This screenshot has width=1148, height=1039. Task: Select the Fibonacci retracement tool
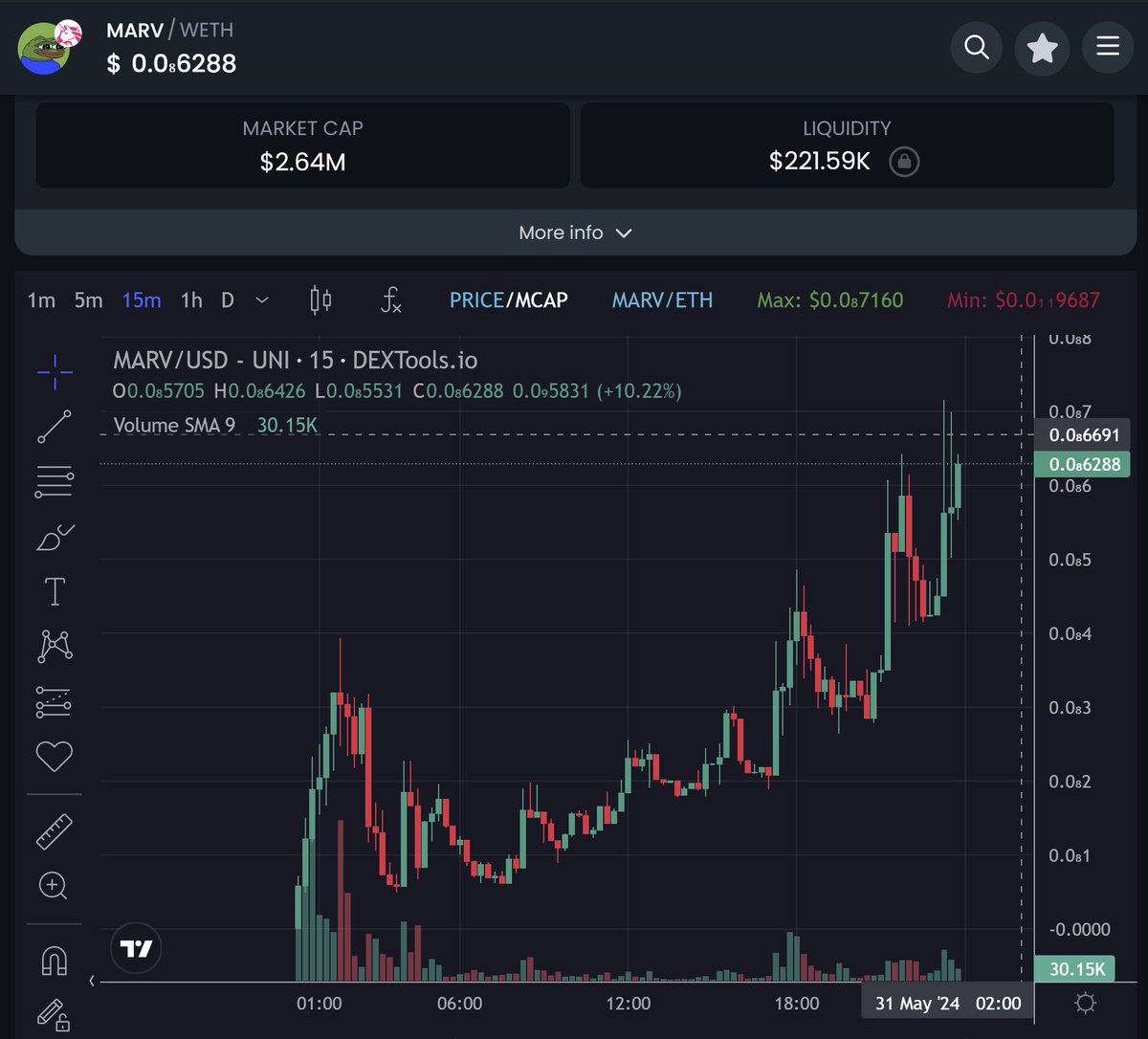click(x=55, y=481)
